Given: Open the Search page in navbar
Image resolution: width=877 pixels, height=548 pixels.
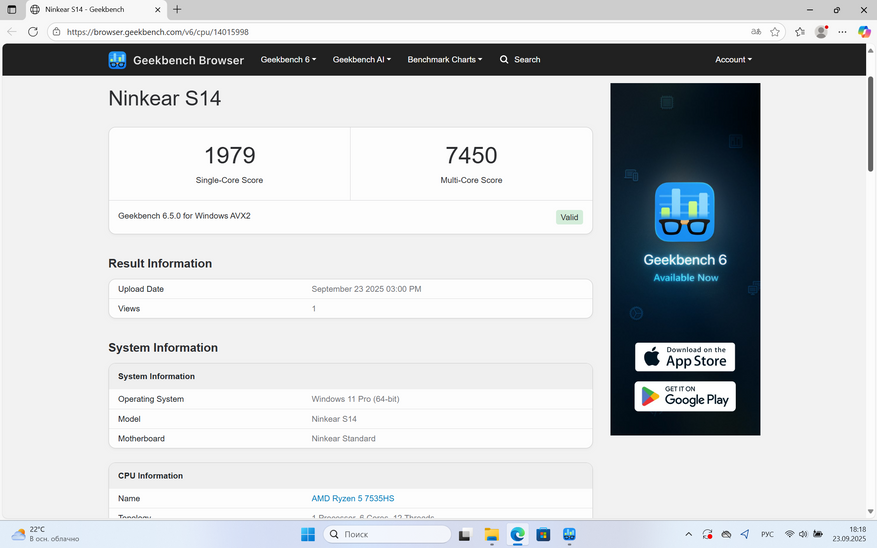Looking at the screenshot, I should coord(520,59).
